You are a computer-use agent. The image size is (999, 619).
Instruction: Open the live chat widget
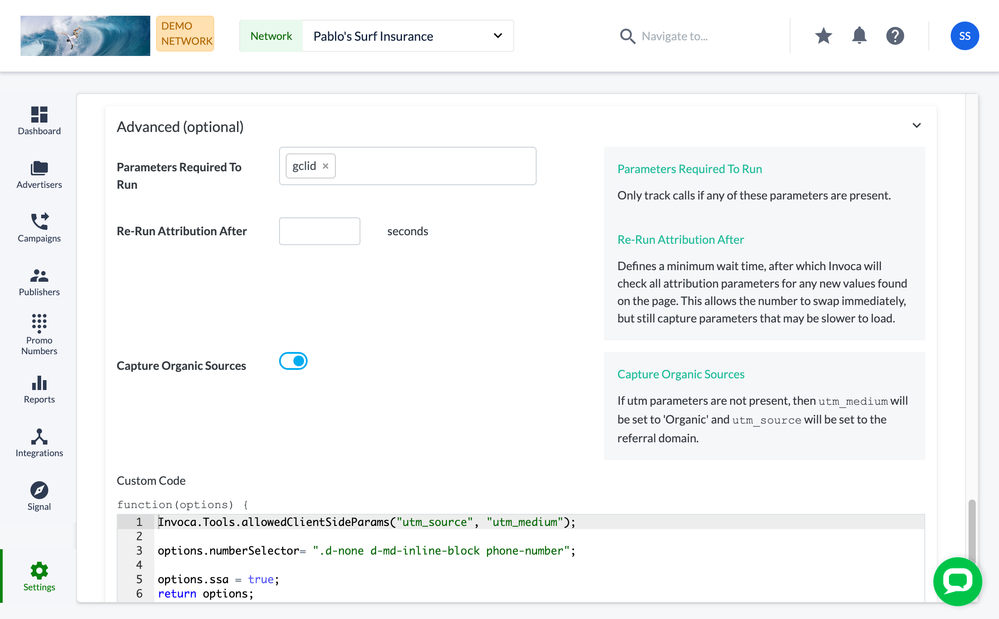pos(957,581)
